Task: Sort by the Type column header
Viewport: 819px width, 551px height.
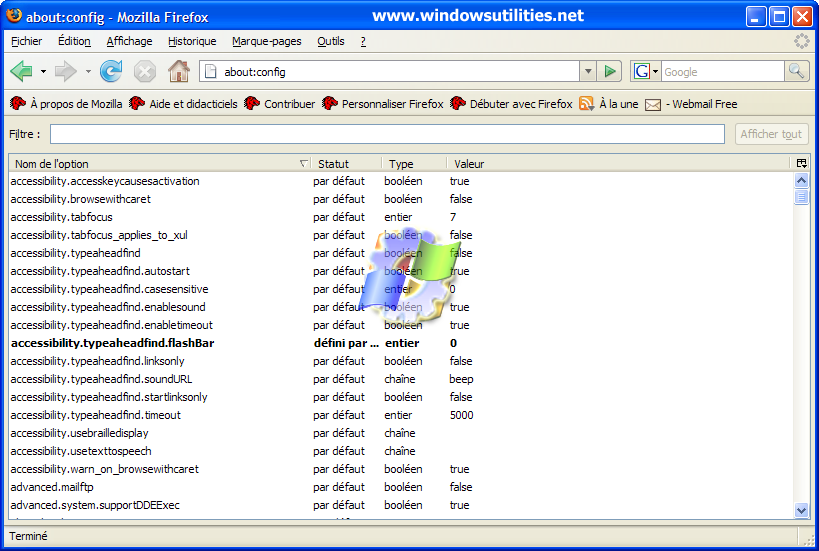Action: point(414,164)
